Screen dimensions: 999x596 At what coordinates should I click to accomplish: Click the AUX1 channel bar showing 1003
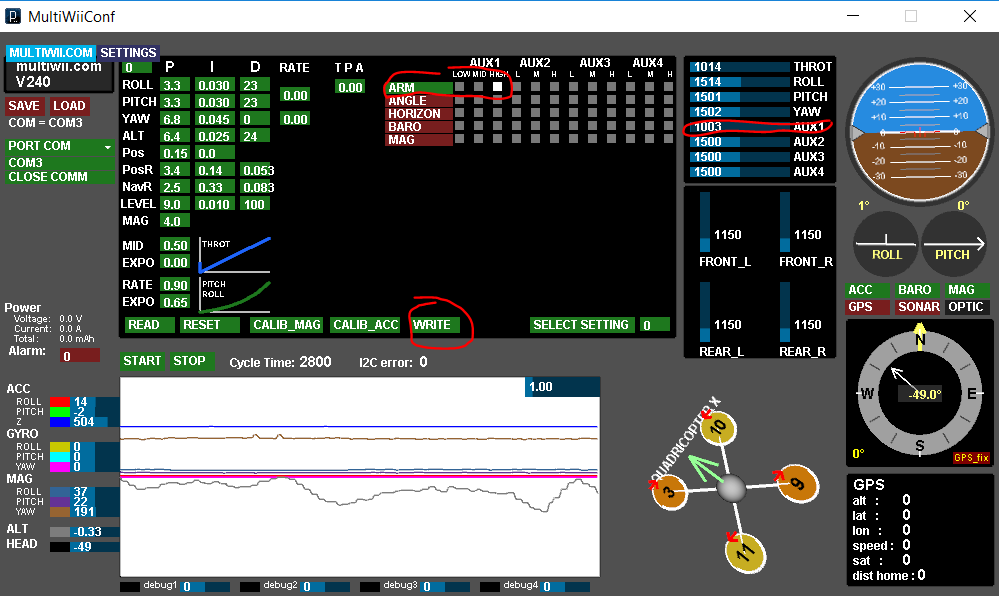(x=740, y=127)
